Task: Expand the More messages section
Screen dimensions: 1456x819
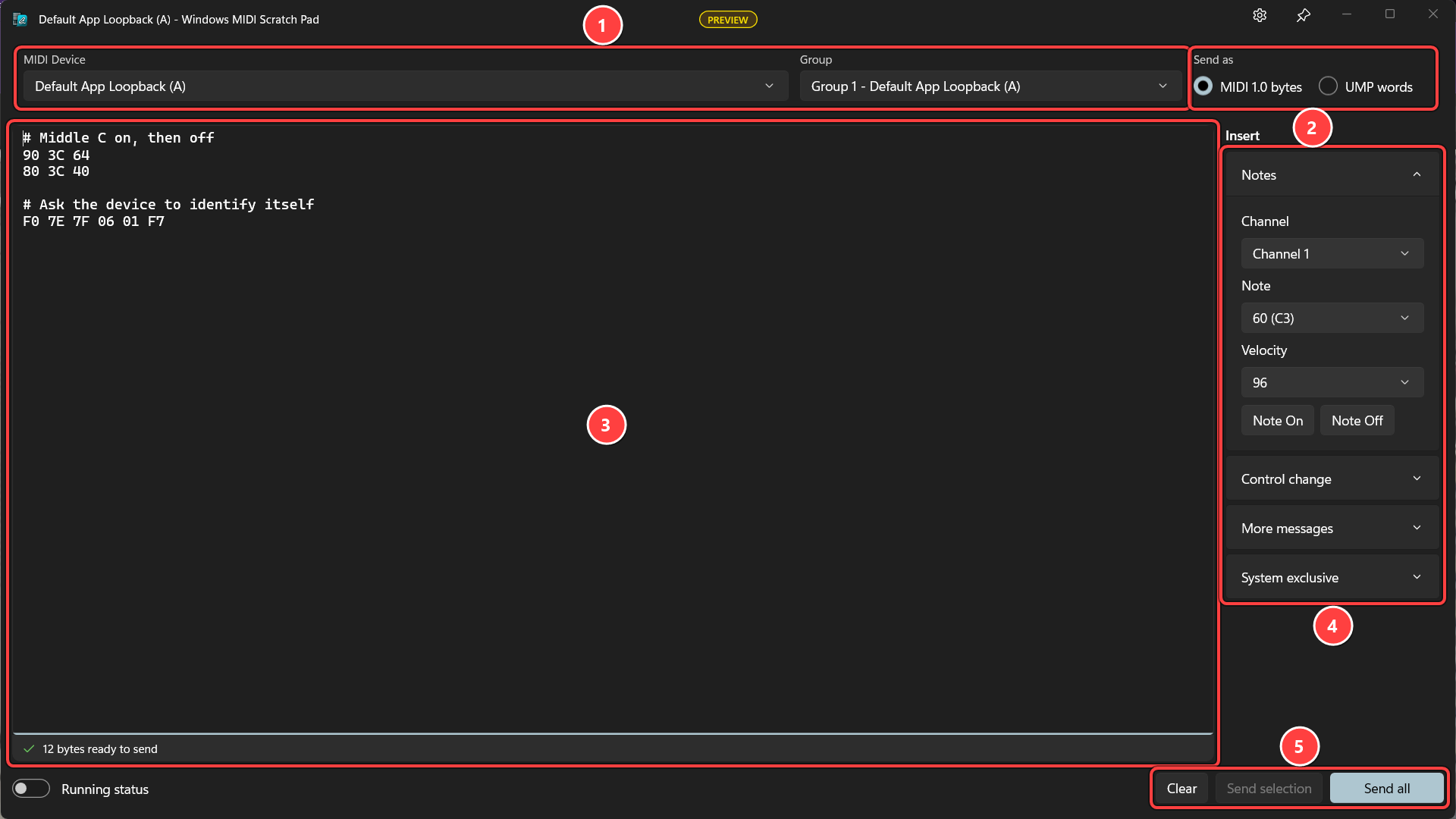Action: pos(1332,529)
